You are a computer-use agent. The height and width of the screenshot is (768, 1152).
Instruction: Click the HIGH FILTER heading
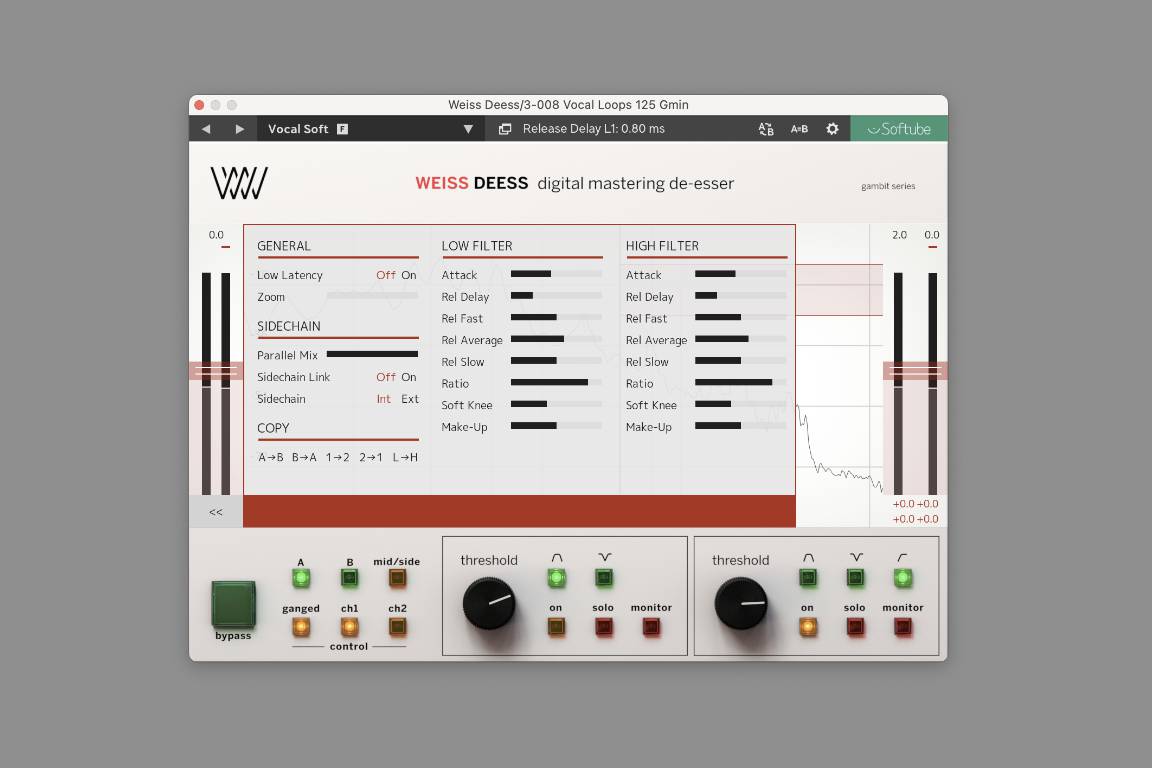pos(662,246)
